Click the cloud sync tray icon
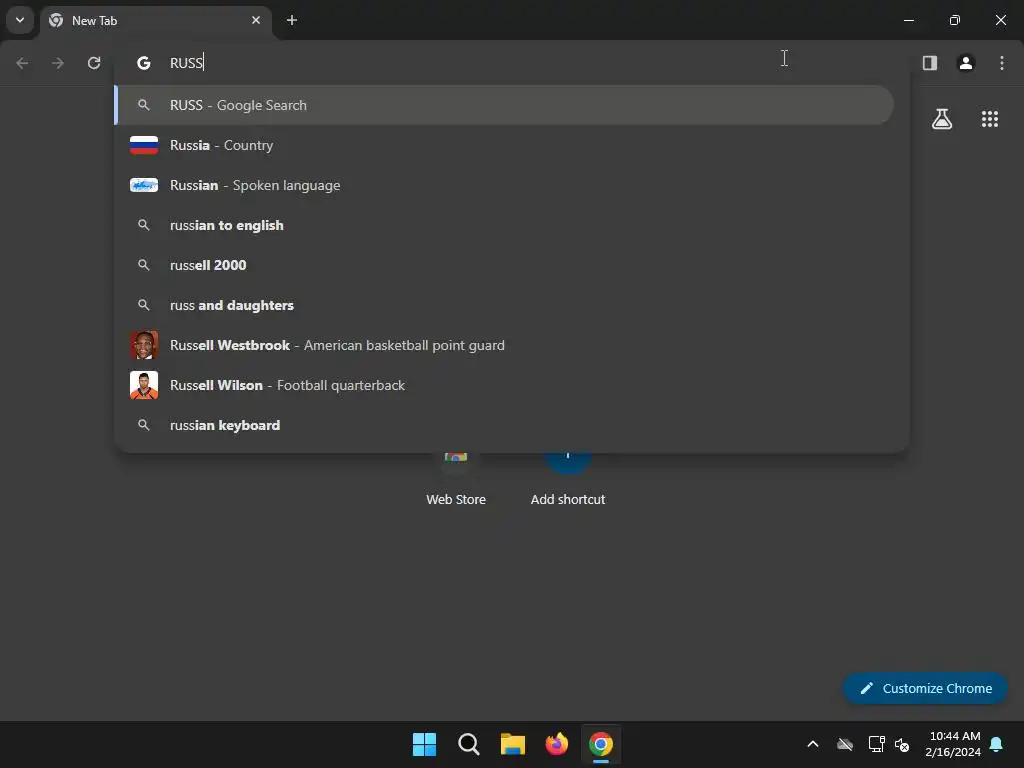 (x=845, y=744)
